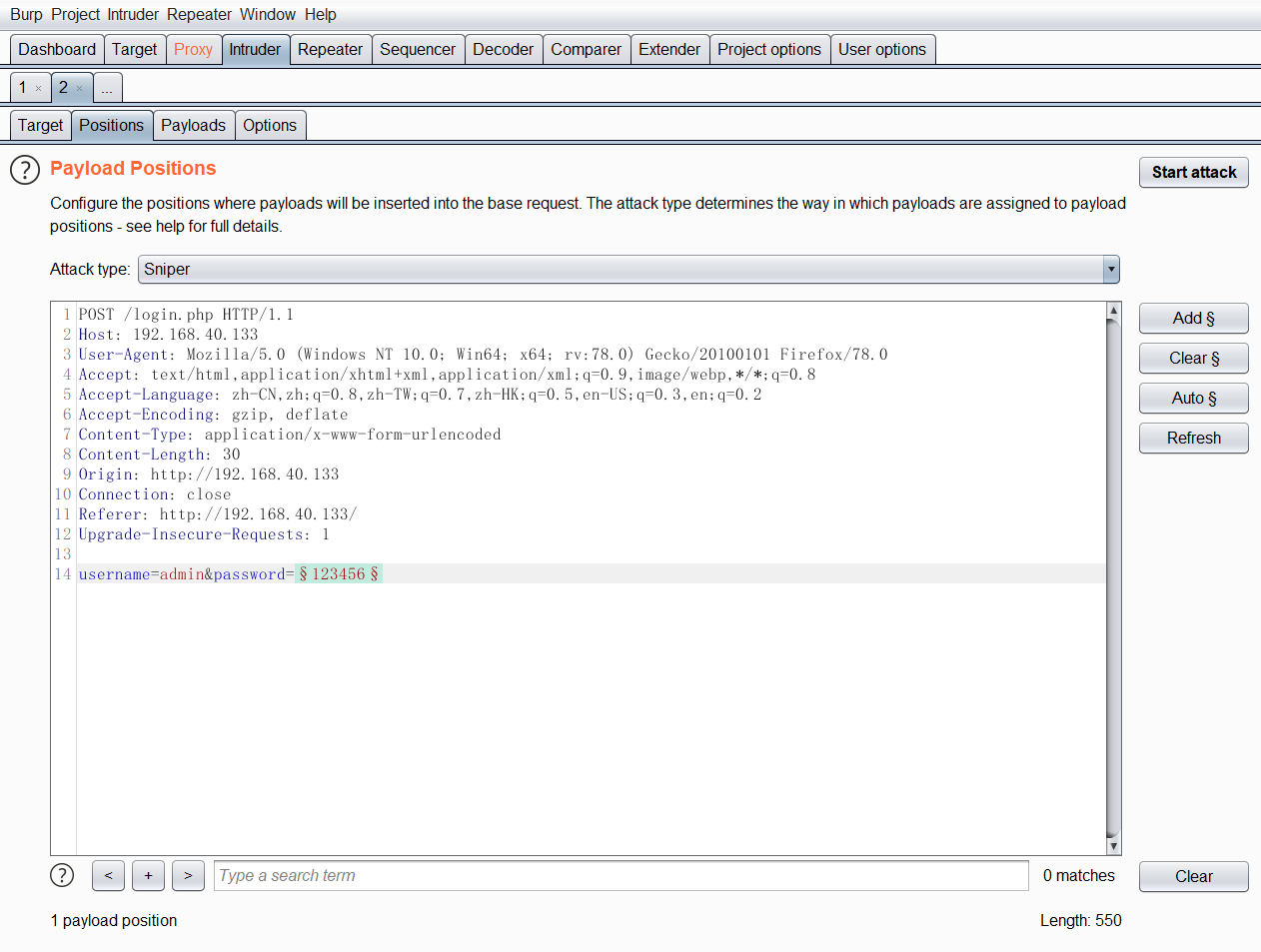Open the search help question icon
Image resolution: width=1261 pixels, height=952 pixels.
tap(62, 875)
